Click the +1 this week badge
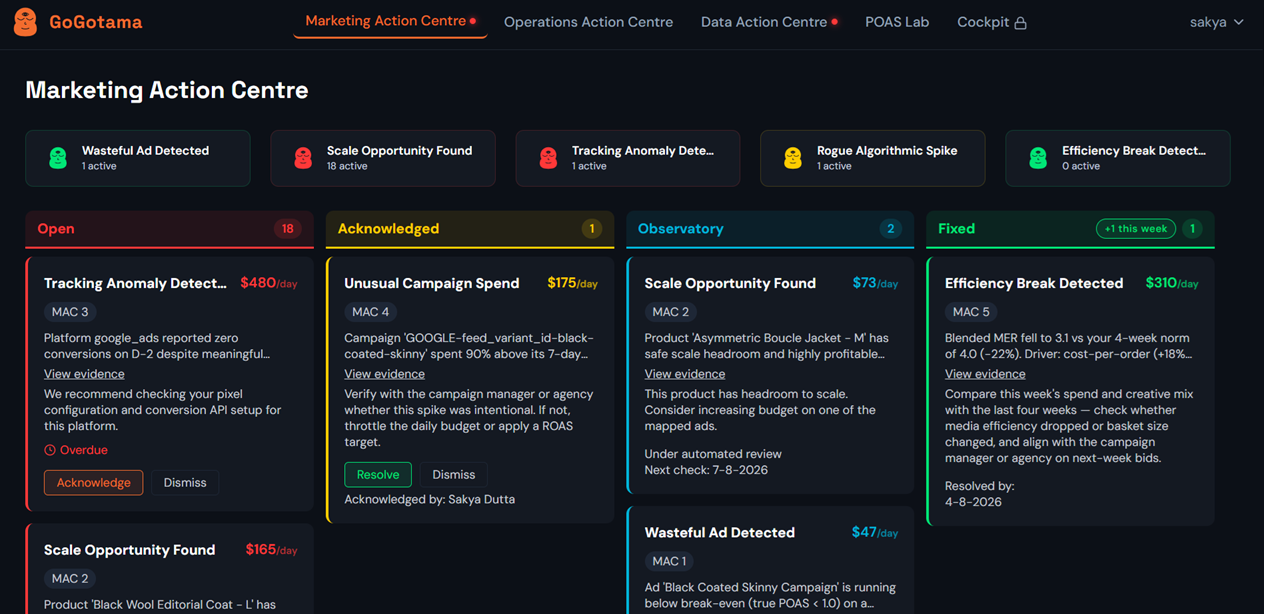Screen dimensions: 1264x614 click(1136, 229)
